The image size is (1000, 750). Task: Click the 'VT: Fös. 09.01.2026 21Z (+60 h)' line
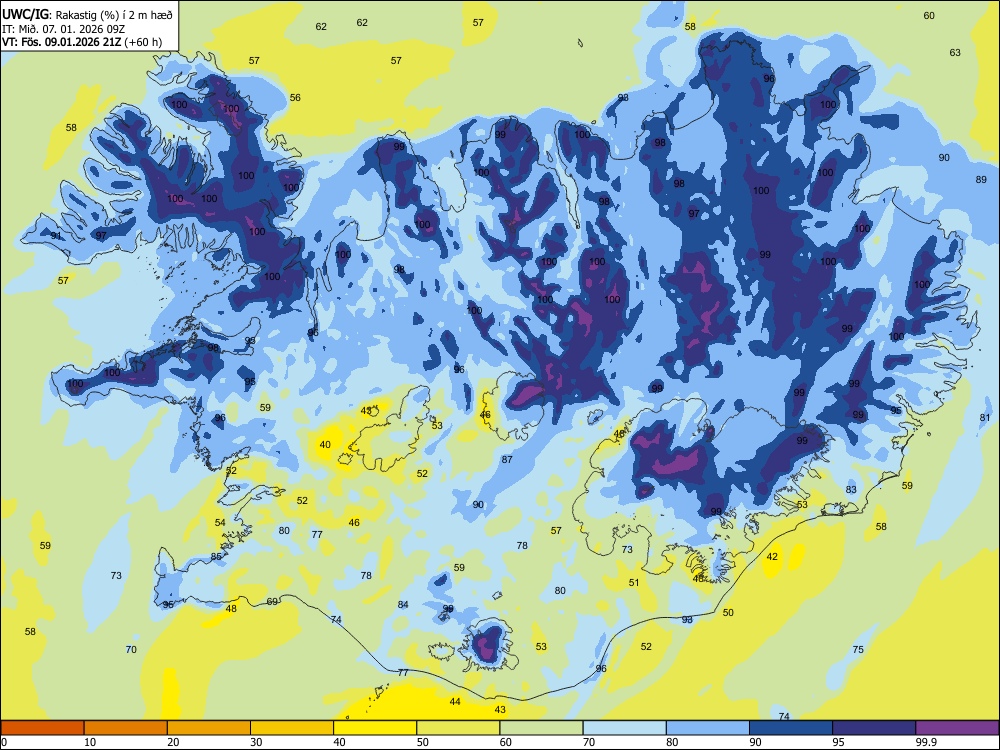click(82, 42)
